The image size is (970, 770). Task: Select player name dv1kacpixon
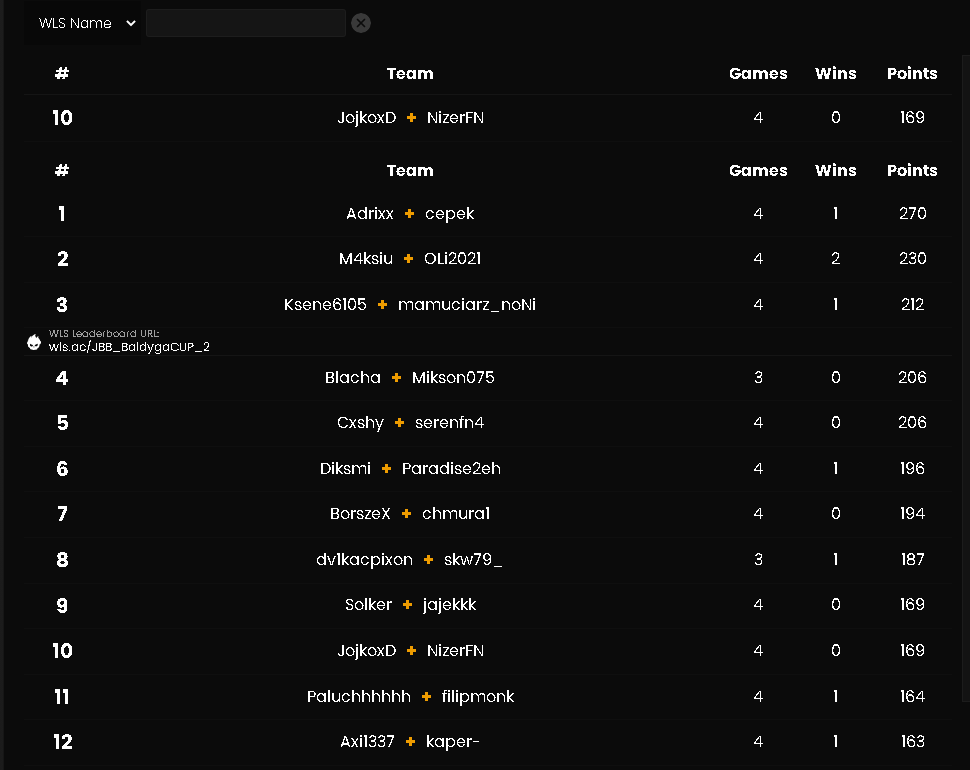pyautogui.click(x=364, y=559)
